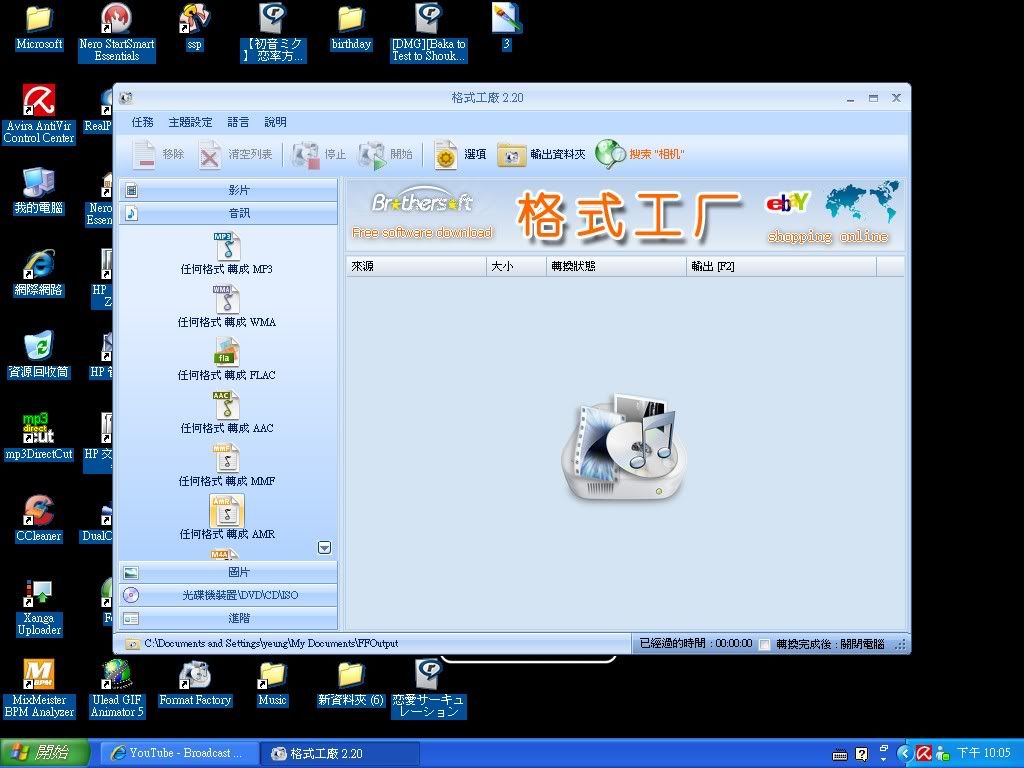Screen dimensions: 1024x768
Task: Click the 下午 10:05 clock in the tray
Action: pos(984,753)
